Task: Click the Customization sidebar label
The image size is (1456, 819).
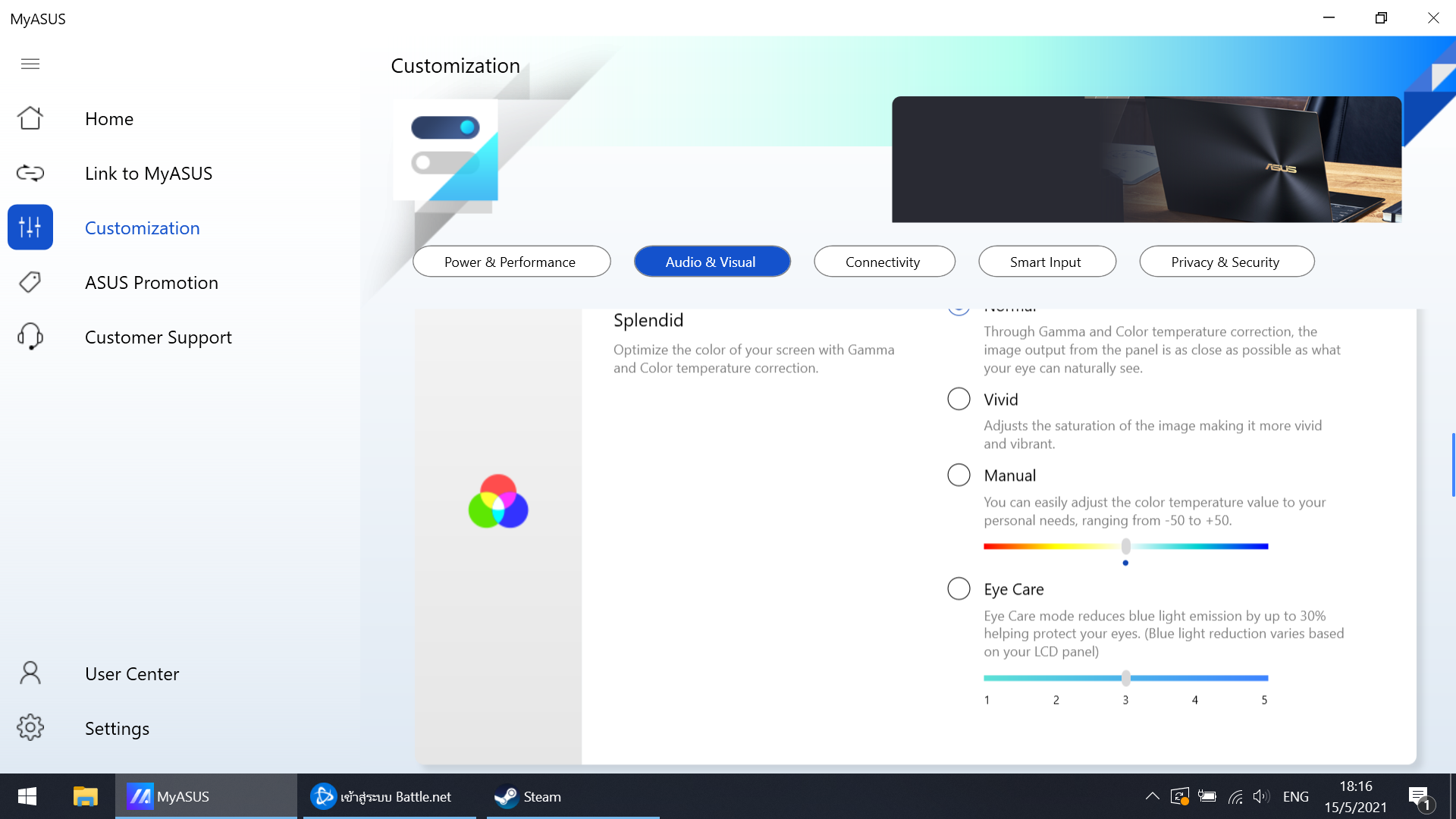Action: coord(143,227)
